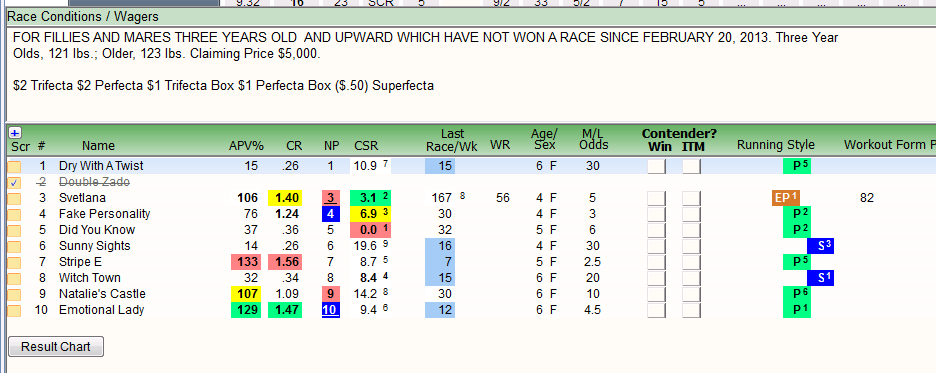Click Sunny Sights' blue S 3 running style badge
936x373 pixels.
click(820, 246)
